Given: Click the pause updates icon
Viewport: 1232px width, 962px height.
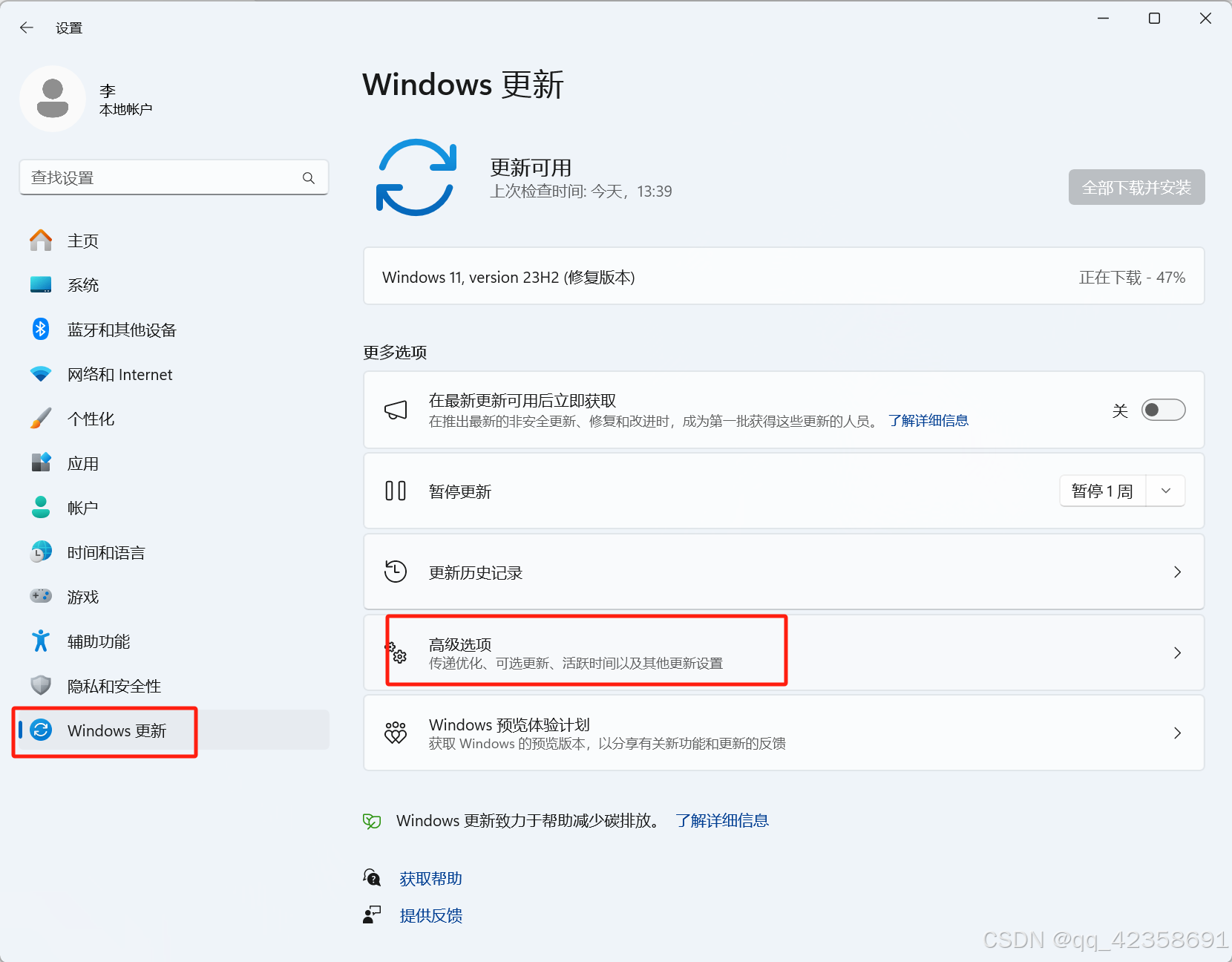Looking at the screenshot, I should (396, 491).
